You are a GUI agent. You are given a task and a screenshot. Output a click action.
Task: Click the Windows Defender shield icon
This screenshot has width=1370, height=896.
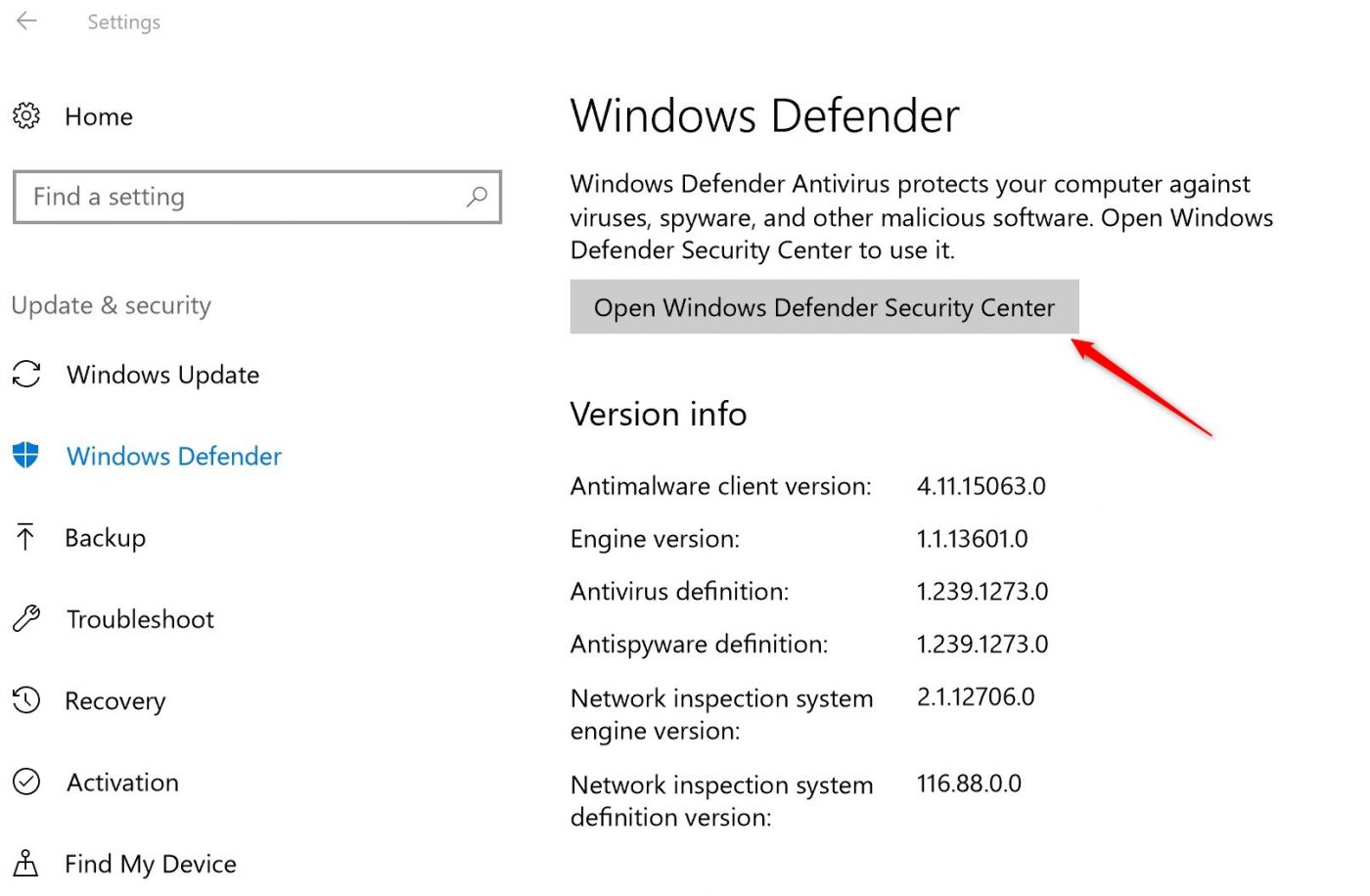click(27, 455)
